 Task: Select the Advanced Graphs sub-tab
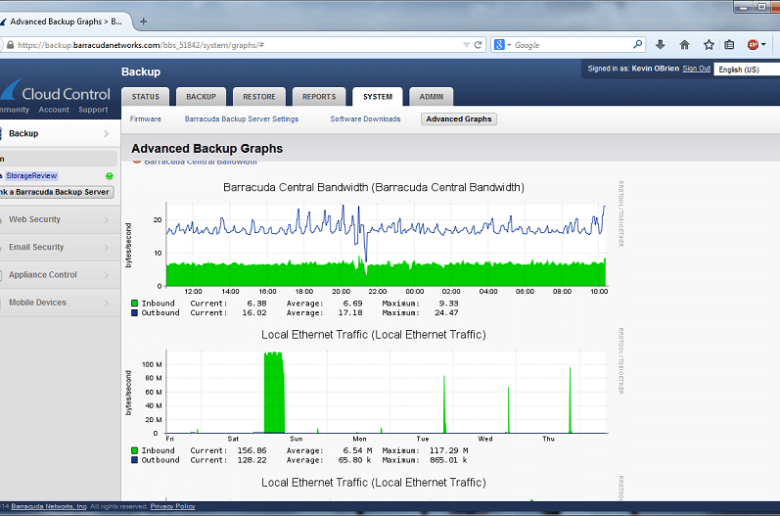click(459, 119)
